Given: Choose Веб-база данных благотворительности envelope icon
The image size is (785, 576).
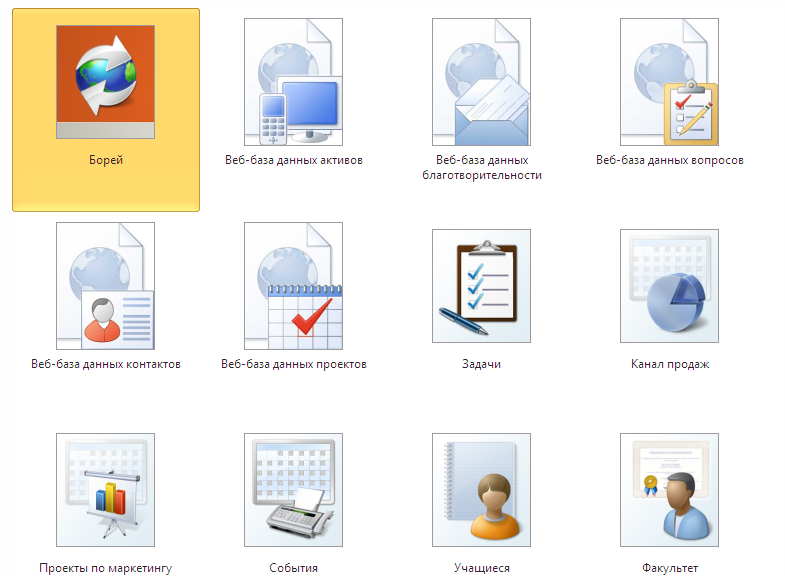Looking at the screenshot, I should (481, 82).
